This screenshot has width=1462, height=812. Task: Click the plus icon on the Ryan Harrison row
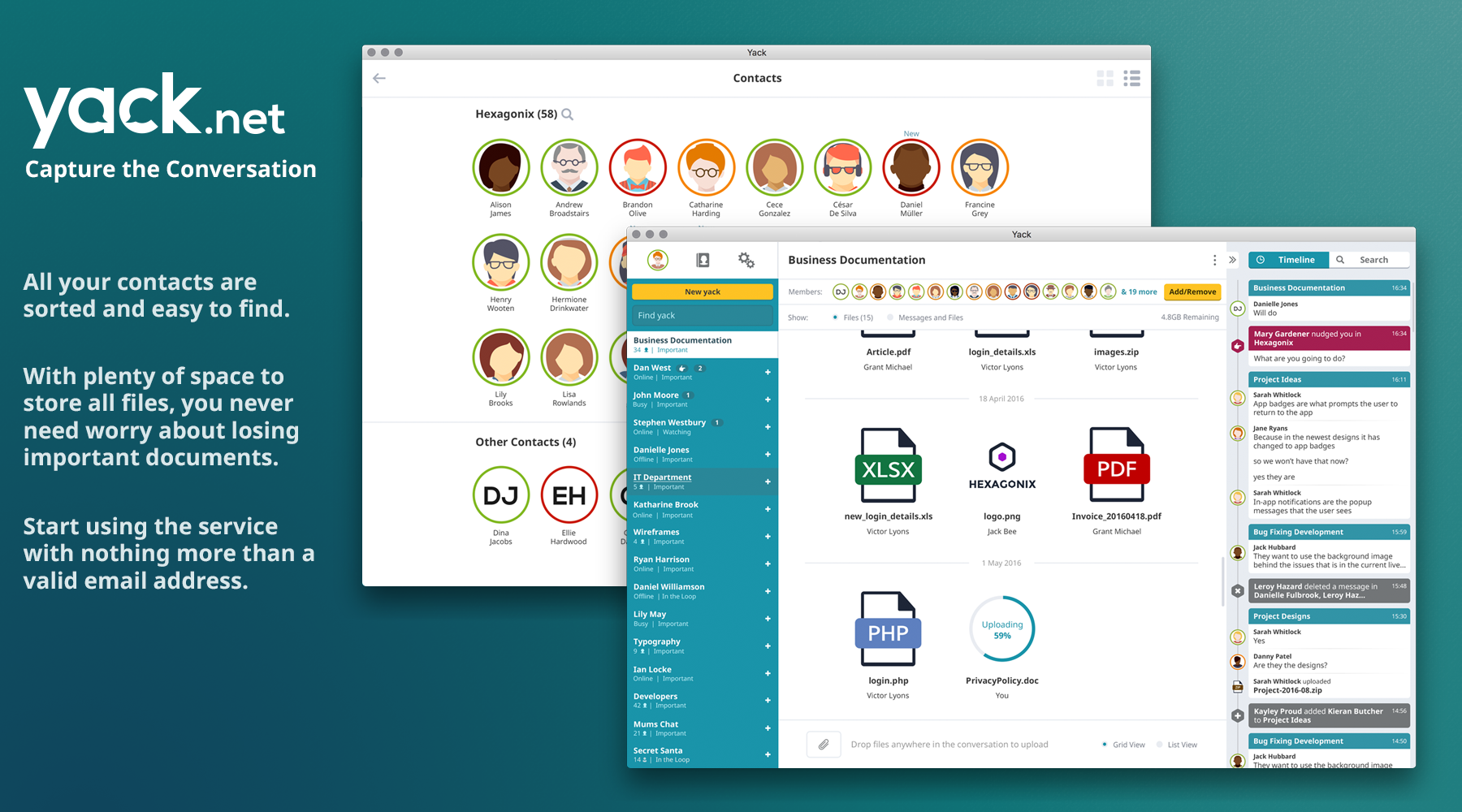point(768,564)
